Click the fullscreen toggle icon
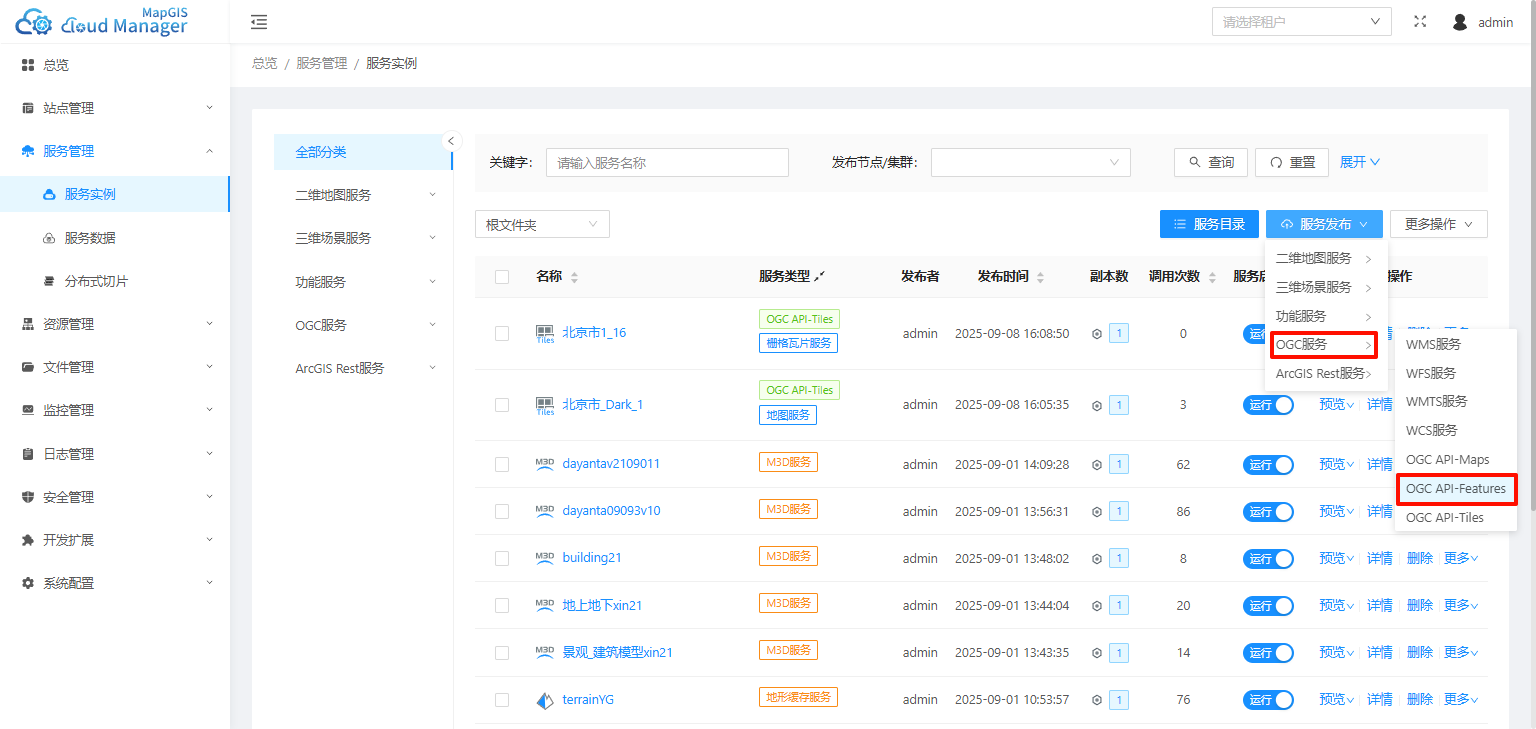Screen dimensions: 1536x729 (1420, 22)
